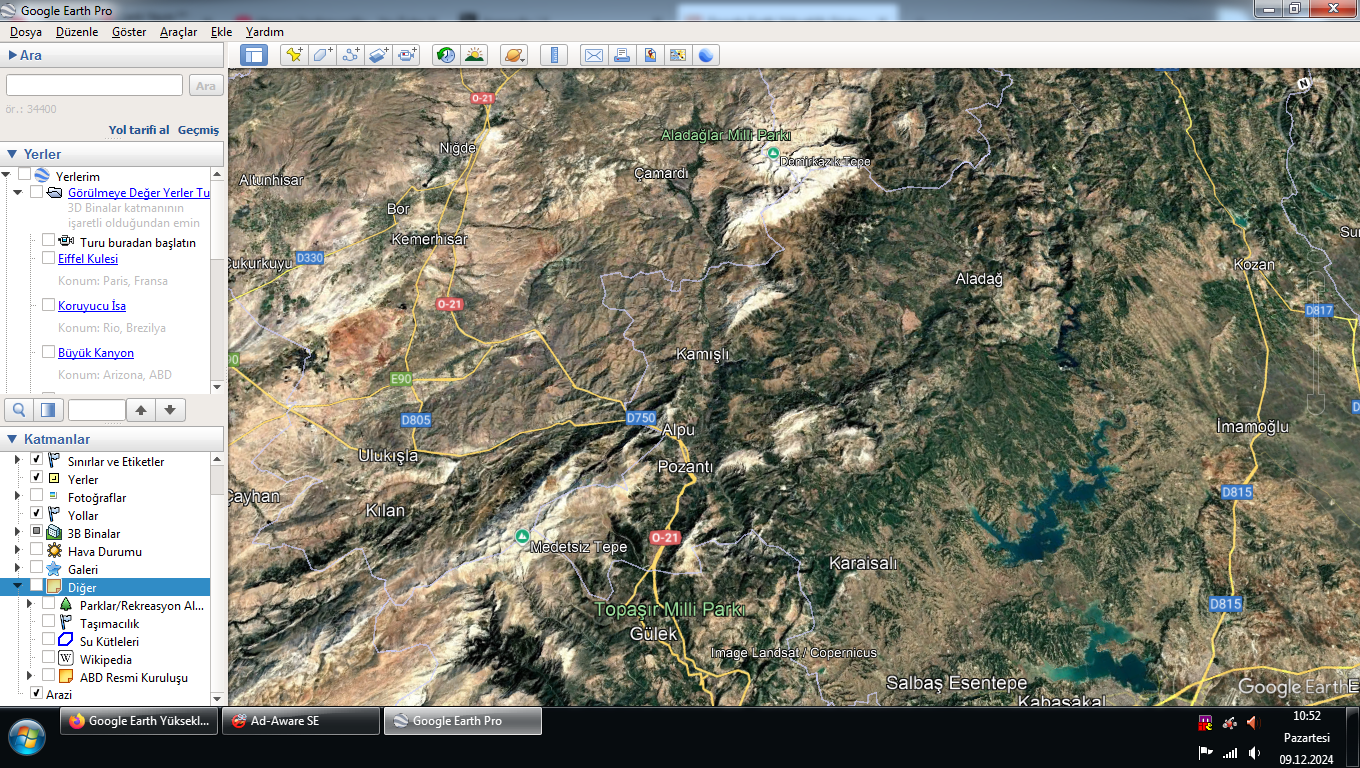
Task: Check the Eiffel Kulesi place checkbox
Action: coord(48,258)
